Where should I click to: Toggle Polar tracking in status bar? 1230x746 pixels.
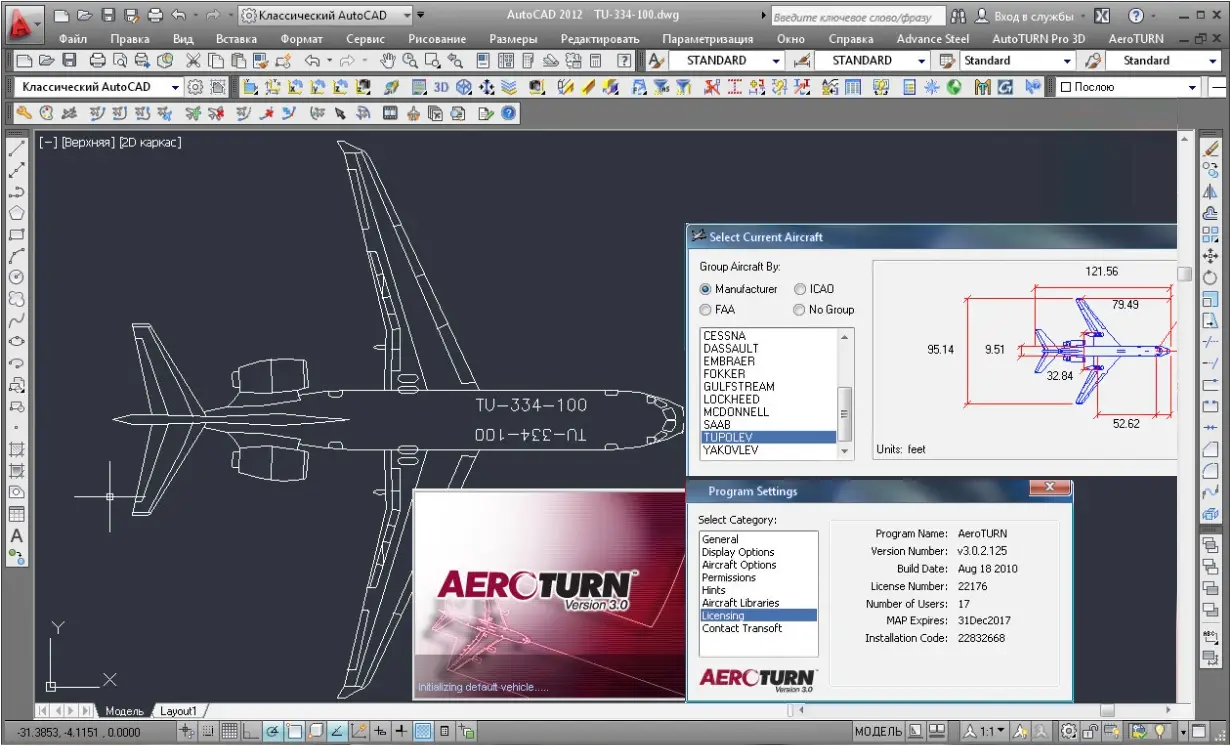[x=272, y=731]
